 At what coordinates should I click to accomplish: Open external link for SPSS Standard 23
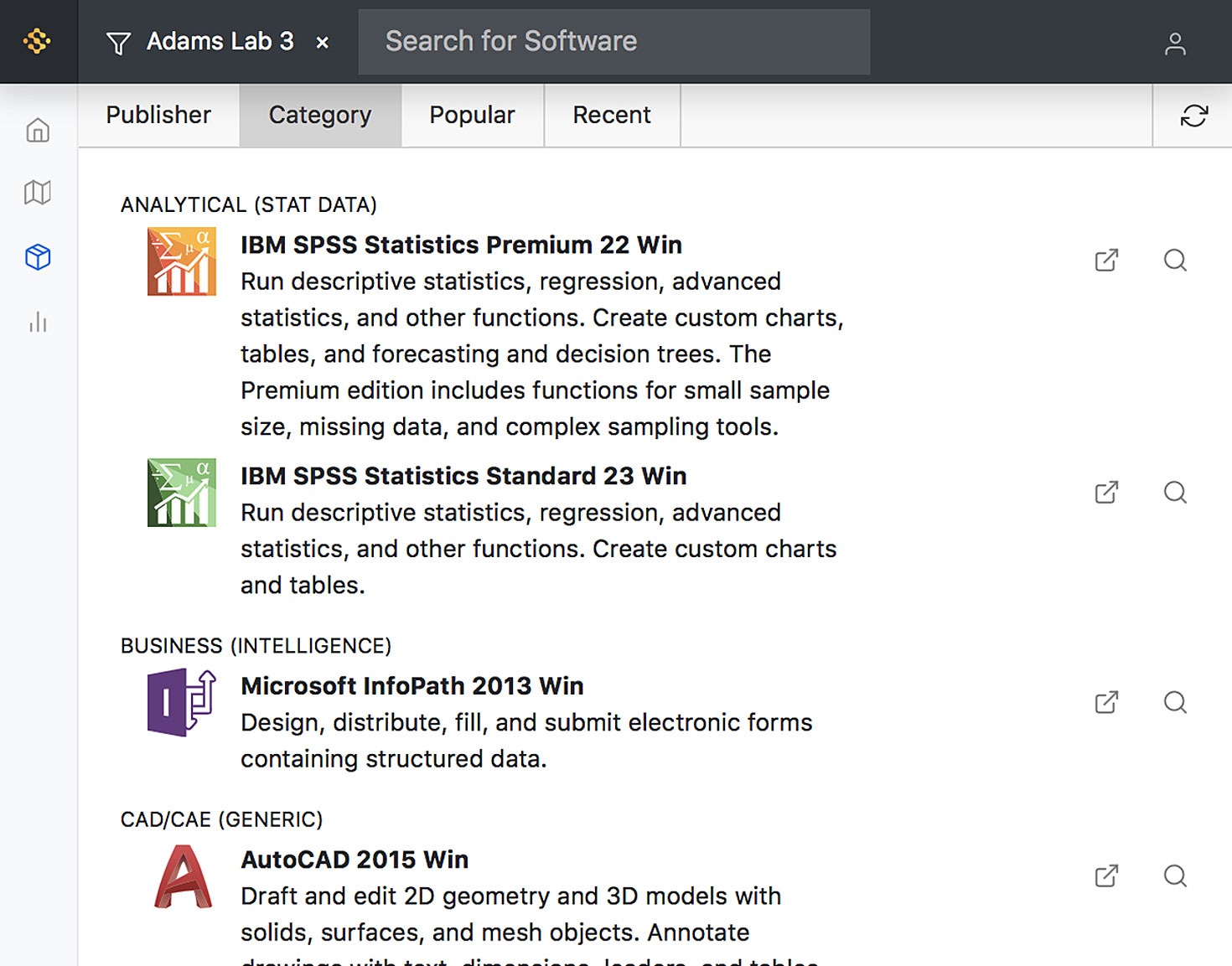(x=1107, y=493)
